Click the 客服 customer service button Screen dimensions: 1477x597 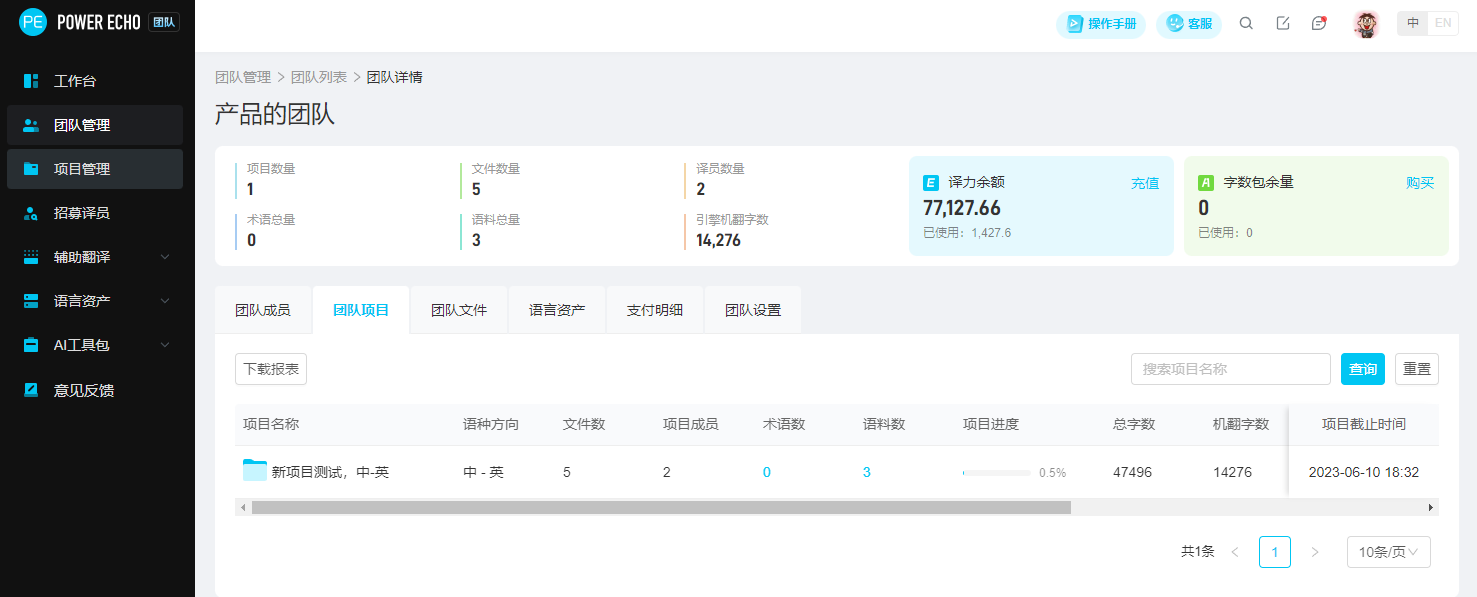[1189, 24]
